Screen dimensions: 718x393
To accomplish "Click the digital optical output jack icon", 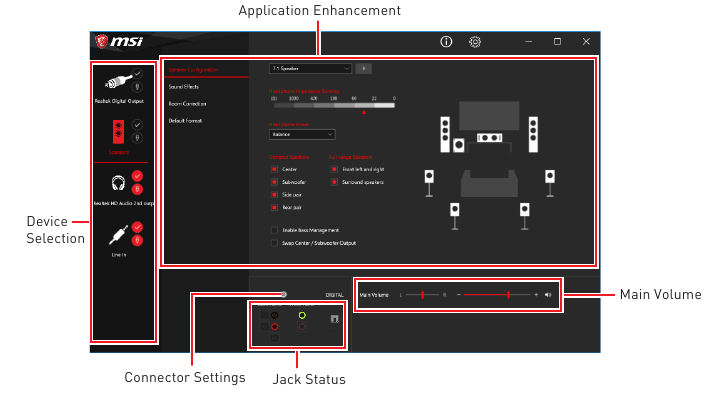I will (335, 319).
